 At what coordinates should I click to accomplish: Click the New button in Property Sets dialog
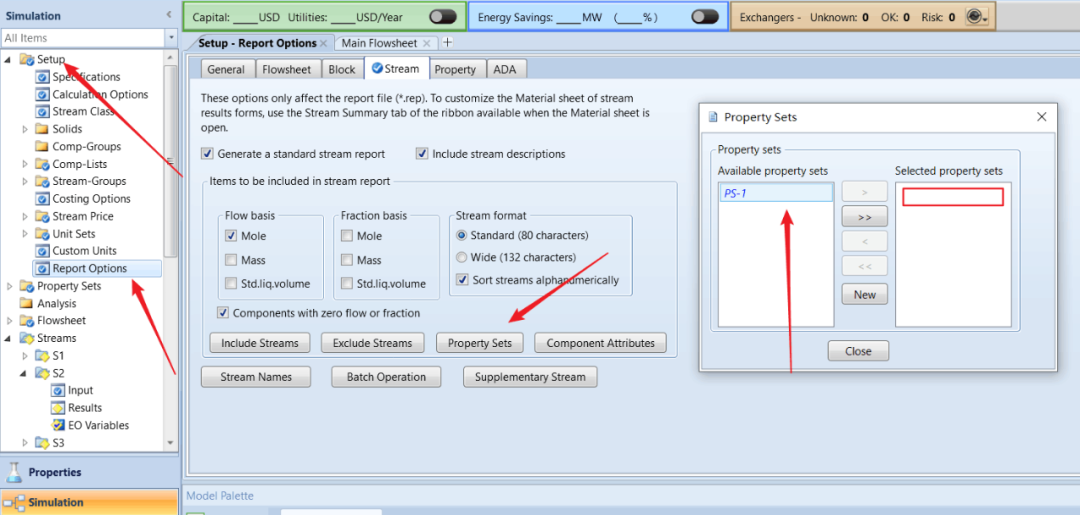864,294
